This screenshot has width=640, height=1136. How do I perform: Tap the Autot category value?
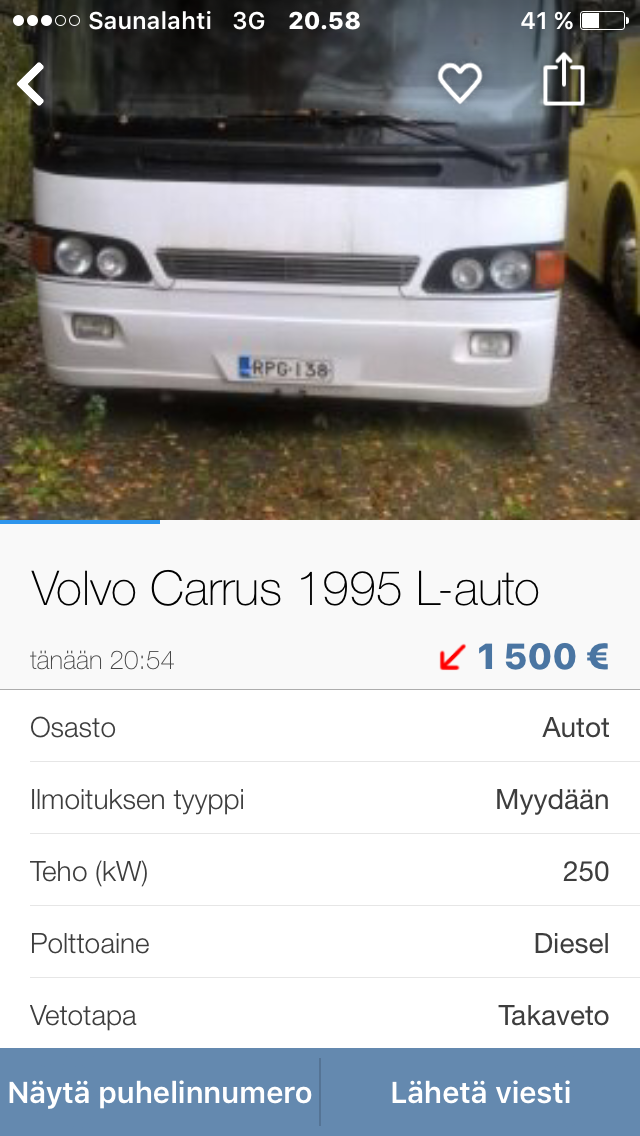click(576, 727)
